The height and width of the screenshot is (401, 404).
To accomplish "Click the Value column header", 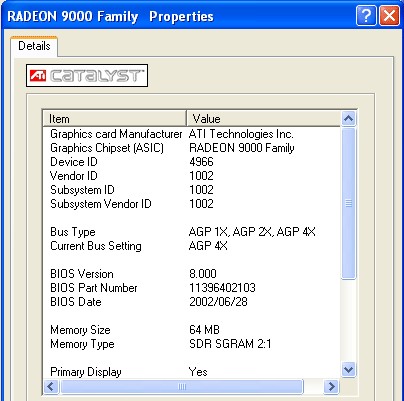I will [x=263, y=119].
